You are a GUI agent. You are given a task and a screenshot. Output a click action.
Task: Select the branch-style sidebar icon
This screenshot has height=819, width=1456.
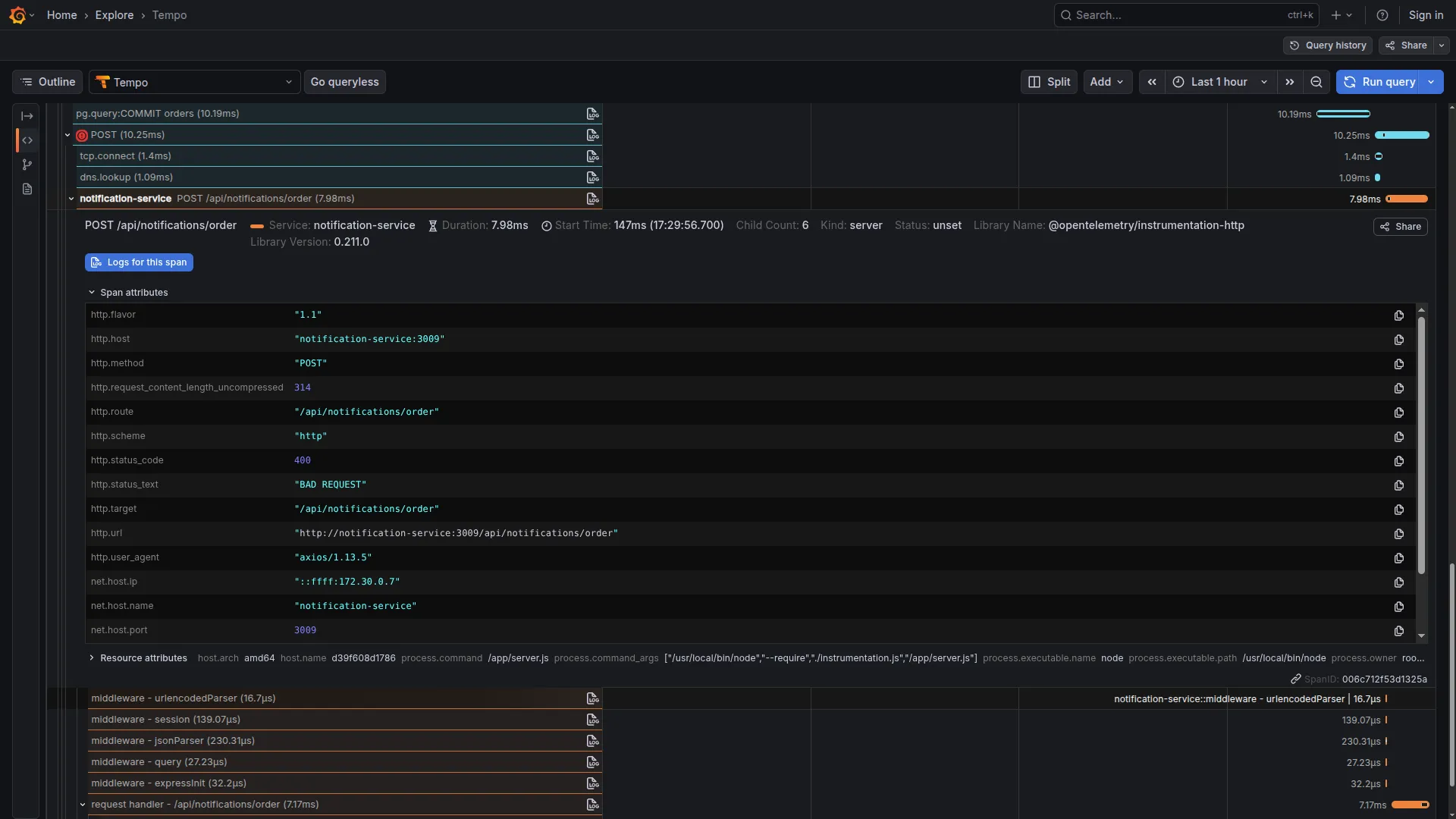click(27, 165)
